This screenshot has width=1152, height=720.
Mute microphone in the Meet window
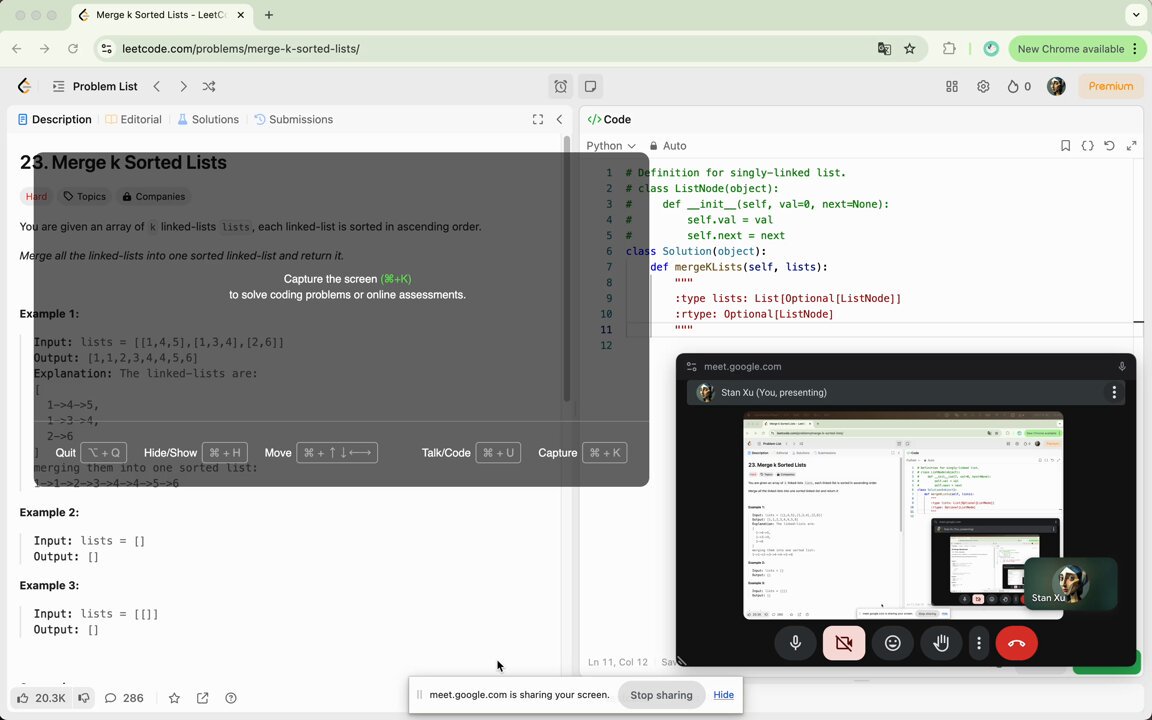coord(795,643)
